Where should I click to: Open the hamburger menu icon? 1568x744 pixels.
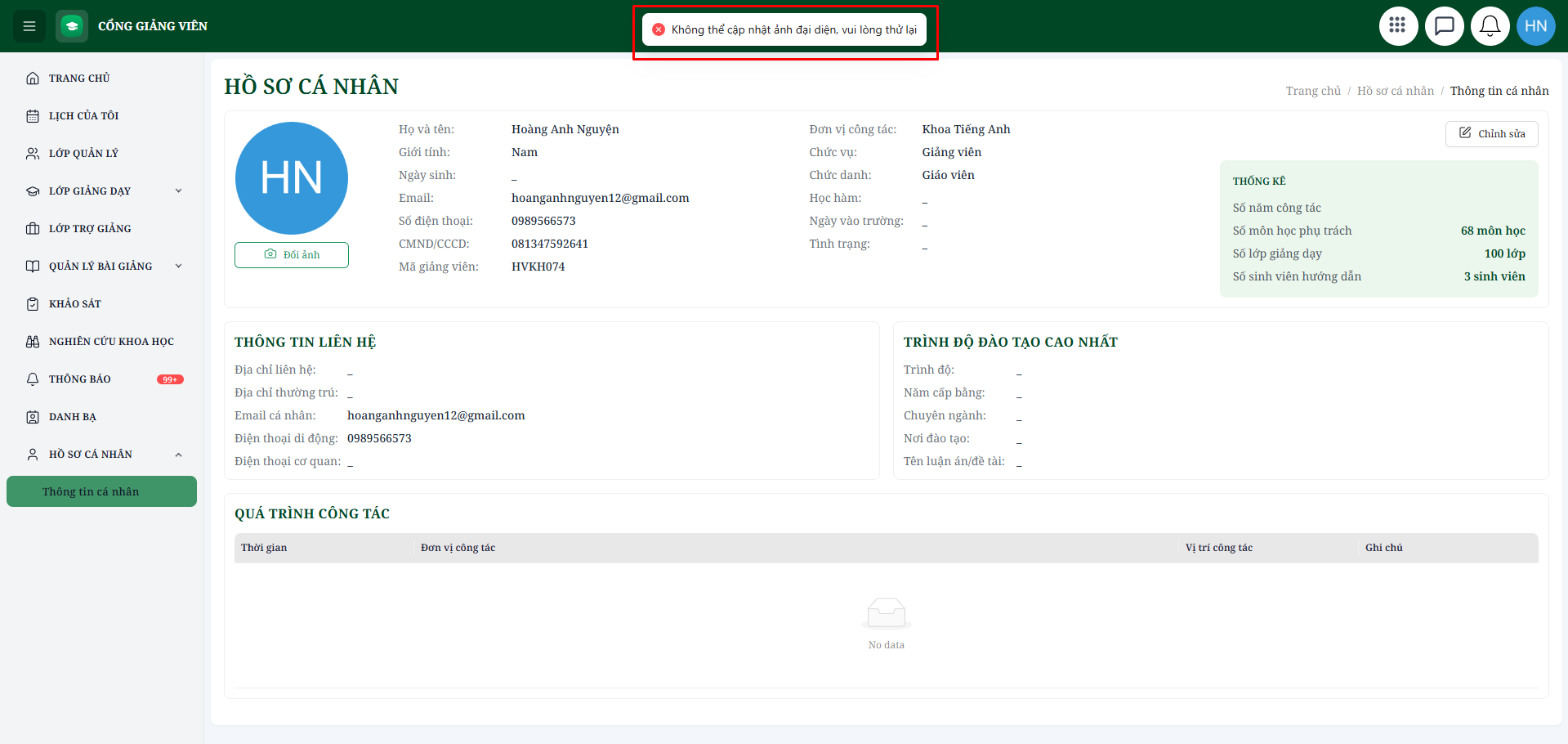(x=29, y=26)
